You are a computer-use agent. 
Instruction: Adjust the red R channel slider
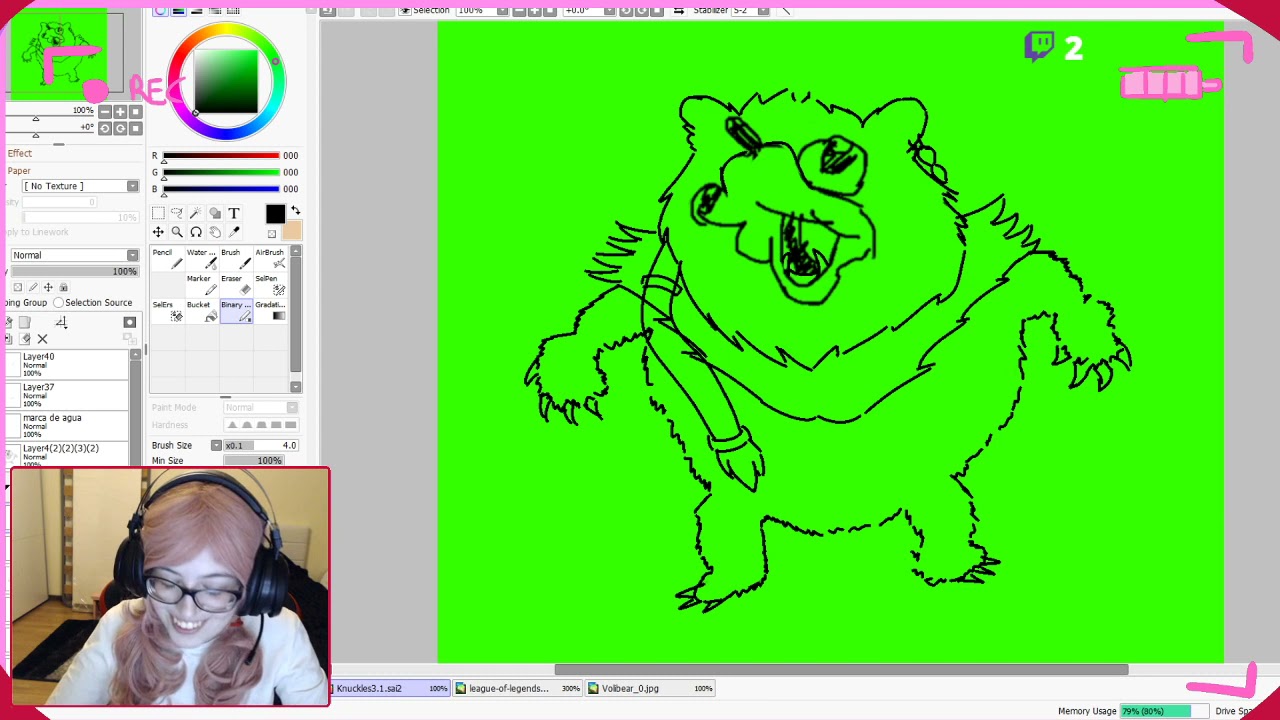[221, 156]
